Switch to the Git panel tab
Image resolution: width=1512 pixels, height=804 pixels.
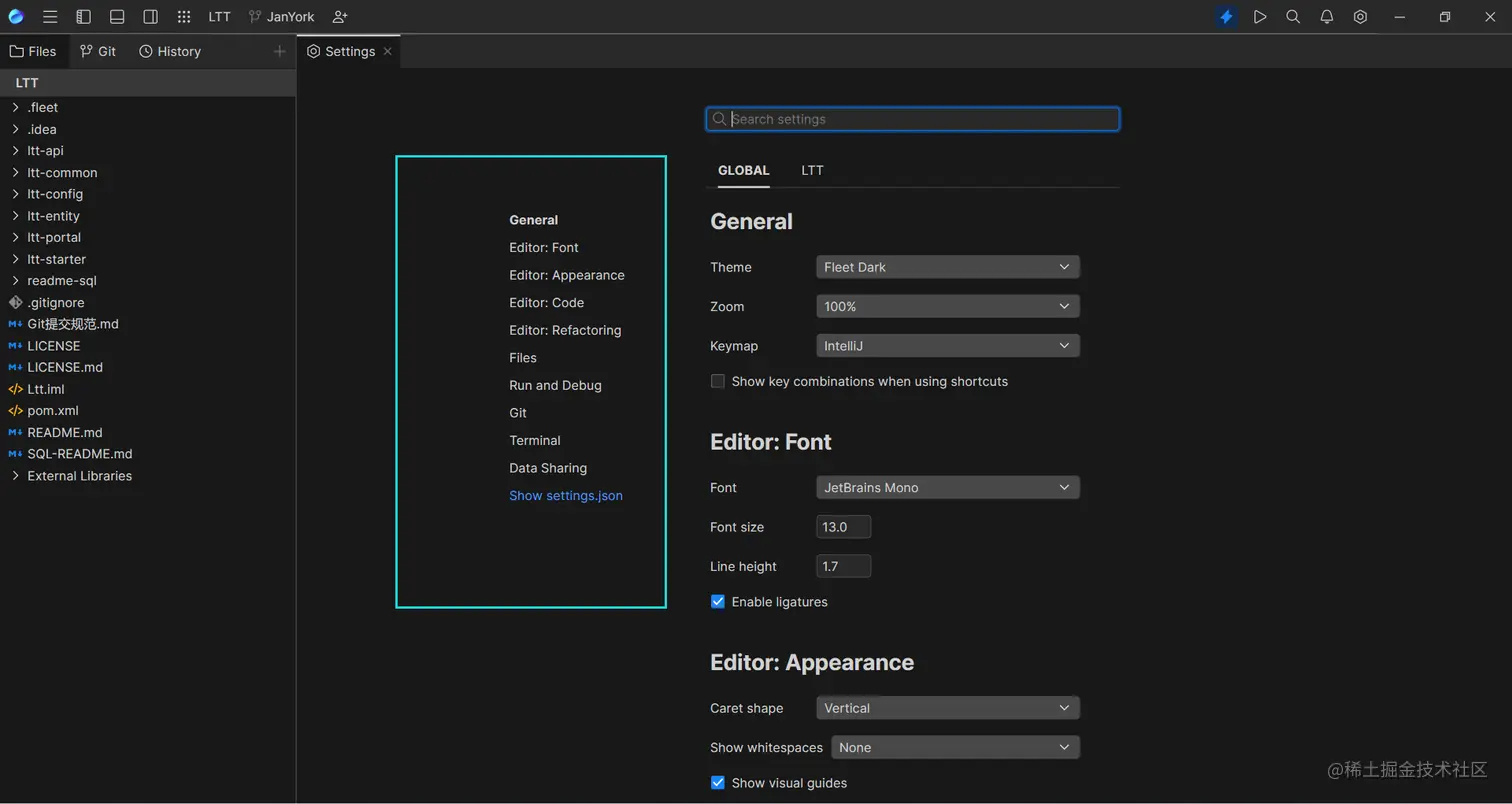tap(98, 51)
